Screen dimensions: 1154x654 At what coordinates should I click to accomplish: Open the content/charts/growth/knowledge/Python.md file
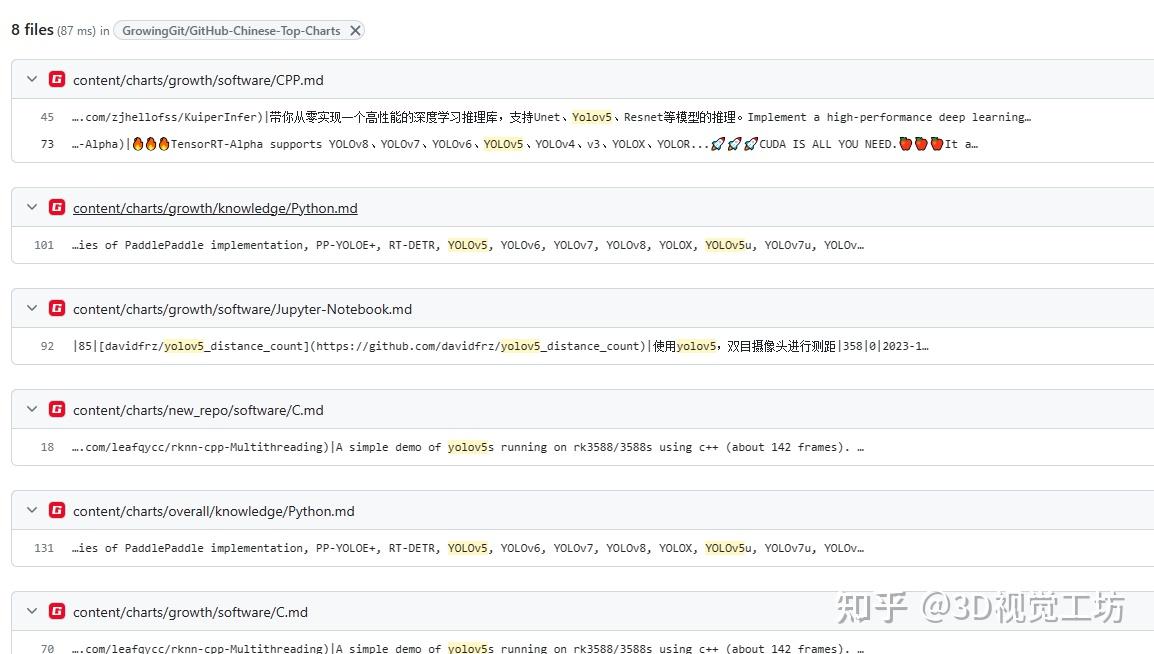click(x=216, y=207)
